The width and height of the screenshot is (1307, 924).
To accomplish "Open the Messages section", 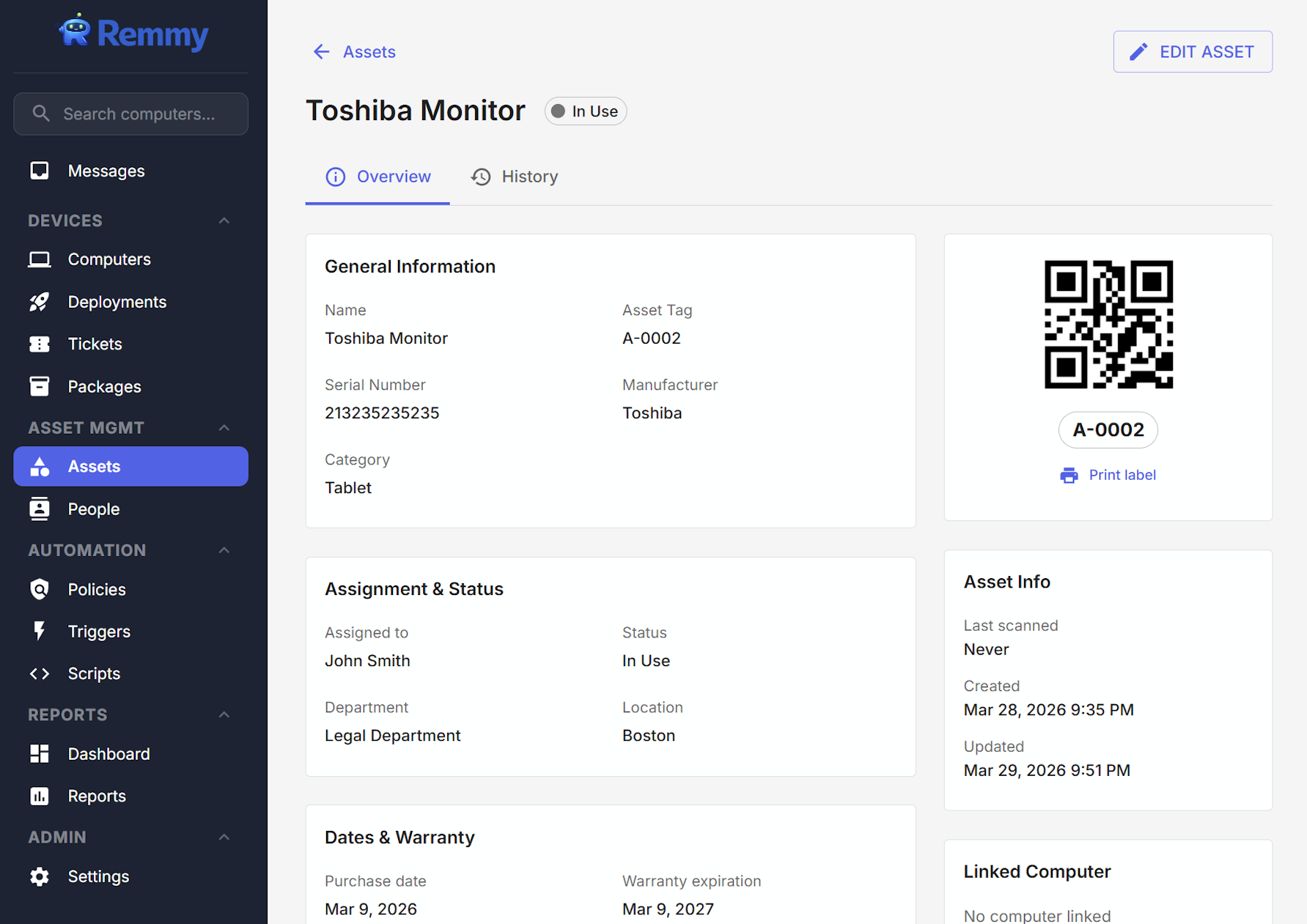I will [x=106, y=171].
